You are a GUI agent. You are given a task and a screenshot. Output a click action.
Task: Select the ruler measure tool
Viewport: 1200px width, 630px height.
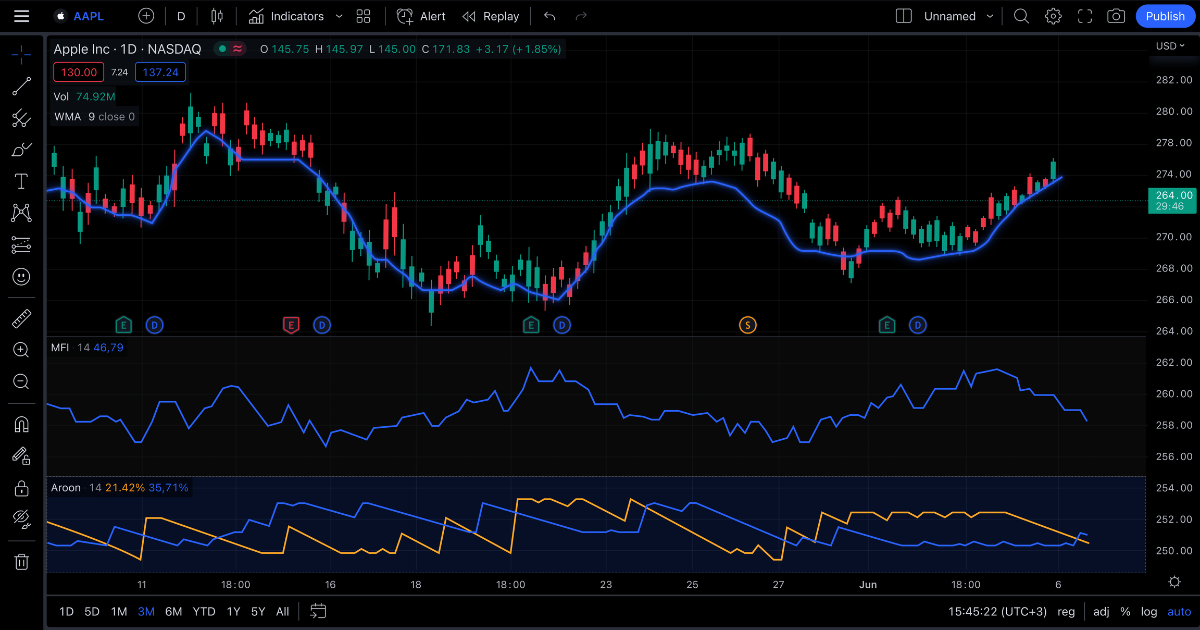pyautogui.click(x=21, y=319)
